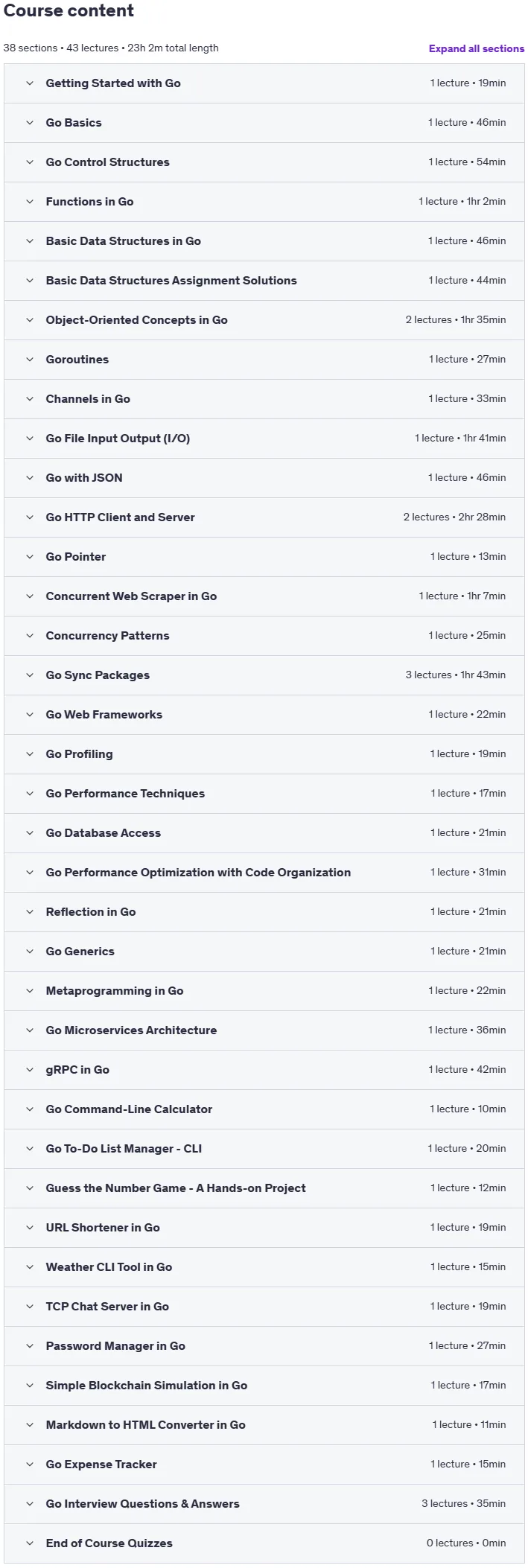Click the chevron next to Go with JSON
Image resolution: width=528 pixels, height=1568 pixels.
(30, 478)
